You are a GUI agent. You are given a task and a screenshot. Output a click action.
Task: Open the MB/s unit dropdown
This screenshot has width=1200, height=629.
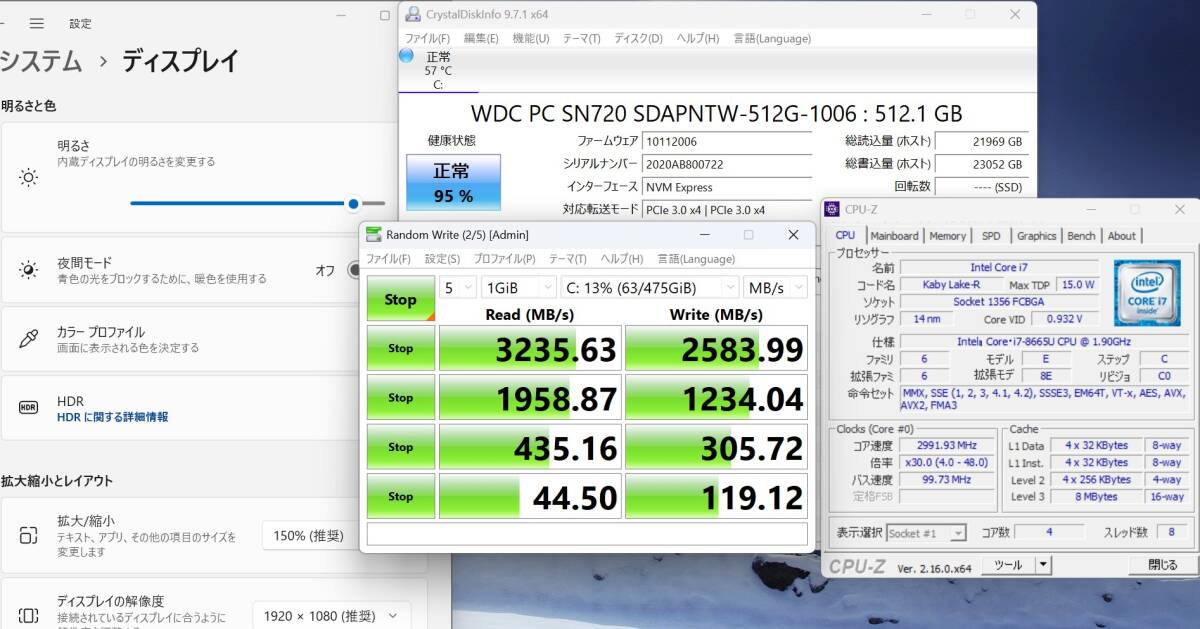pos(775,288)
